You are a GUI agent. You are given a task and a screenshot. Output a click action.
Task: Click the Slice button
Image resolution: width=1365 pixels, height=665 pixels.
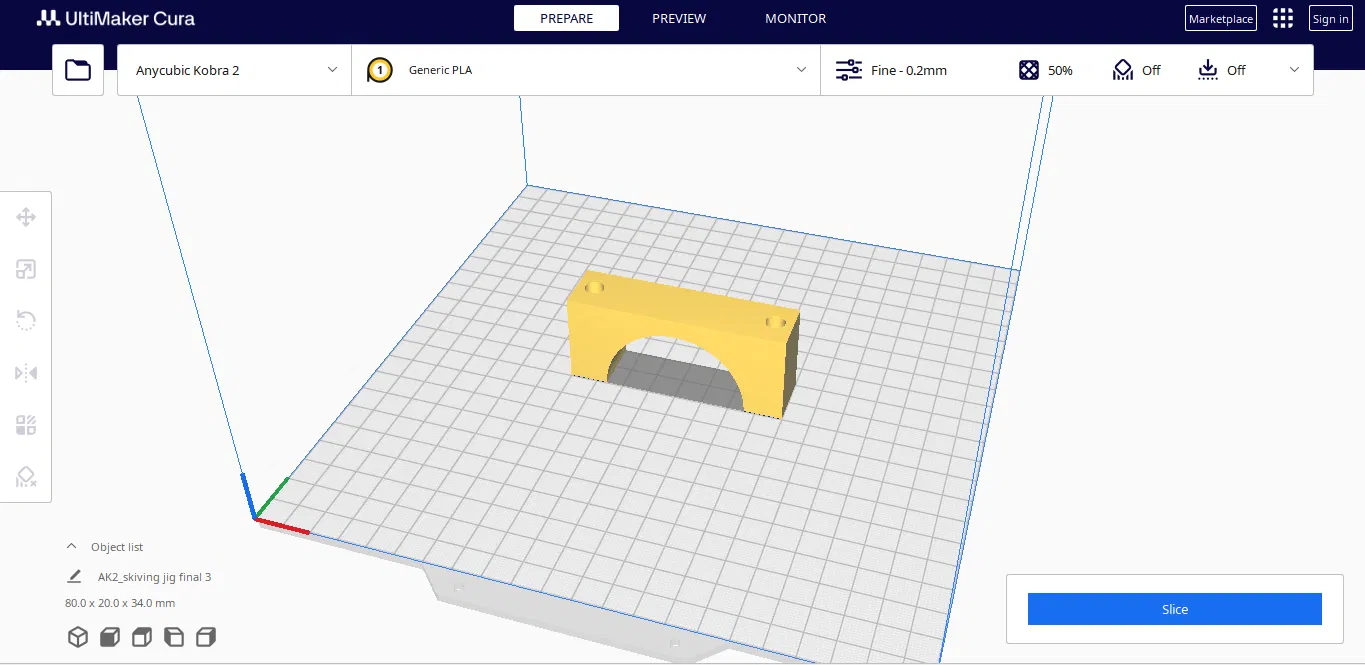point(1175,609)
